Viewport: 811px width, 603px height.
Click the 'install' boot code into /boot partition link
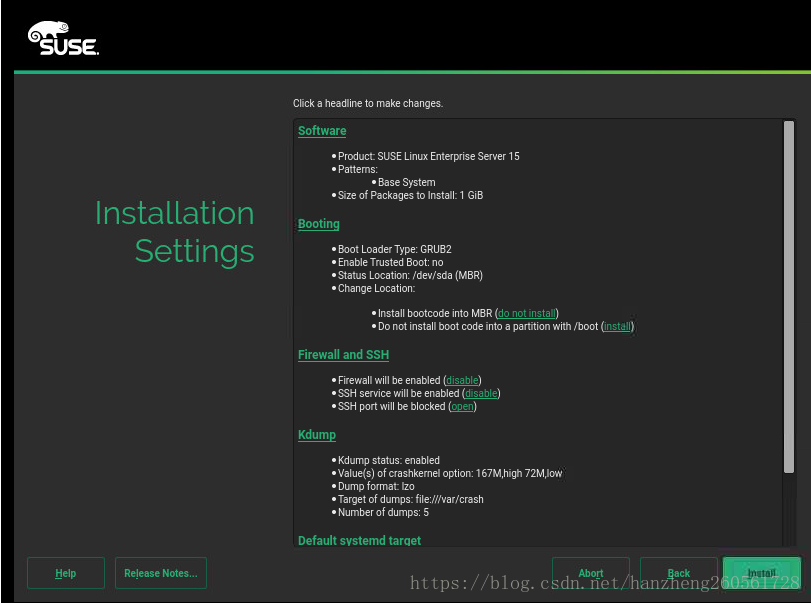tap(617, 326)
